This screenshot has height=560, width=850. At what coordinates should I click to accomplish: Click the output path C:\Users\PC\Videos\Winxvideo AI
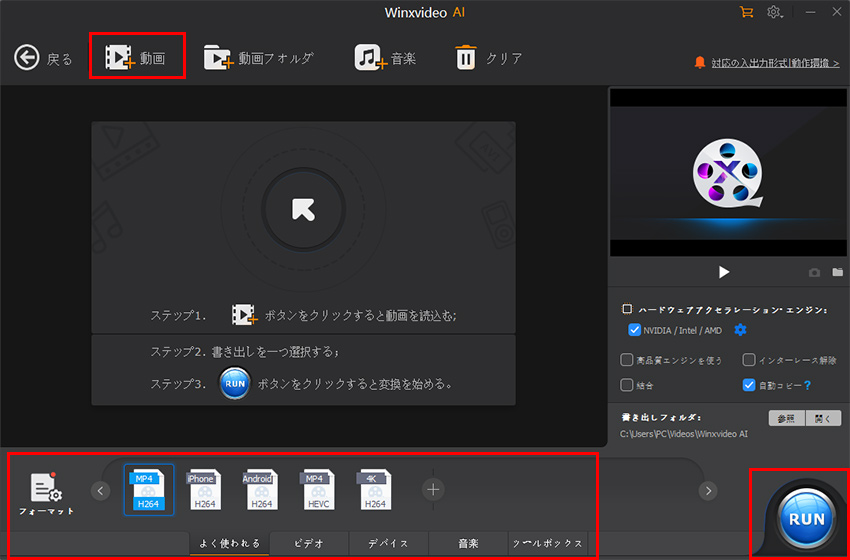[684, 434]
